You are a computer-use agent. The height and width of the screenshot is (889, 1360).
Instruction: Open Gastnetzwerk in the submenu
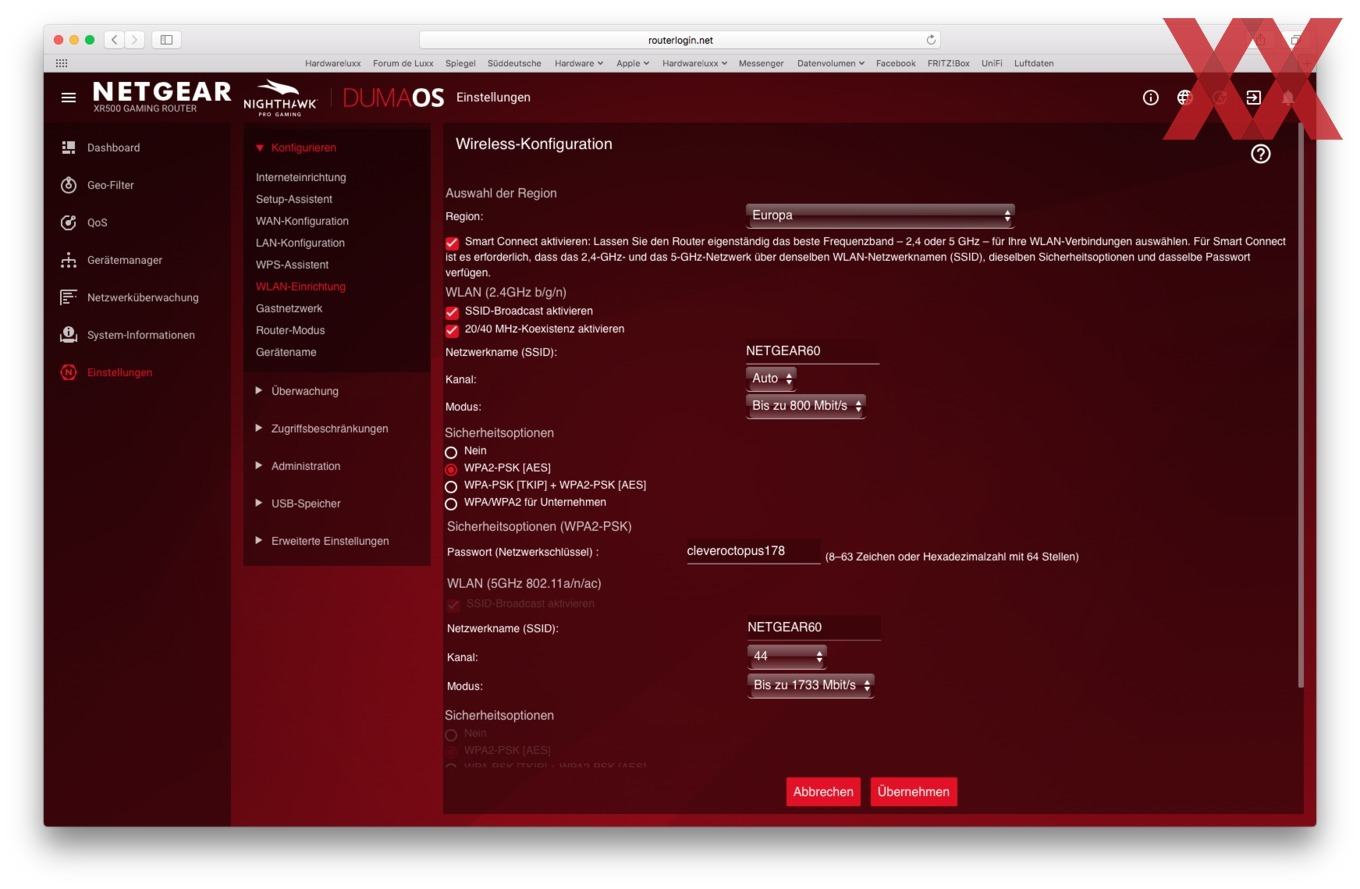[x=289, y=309]
